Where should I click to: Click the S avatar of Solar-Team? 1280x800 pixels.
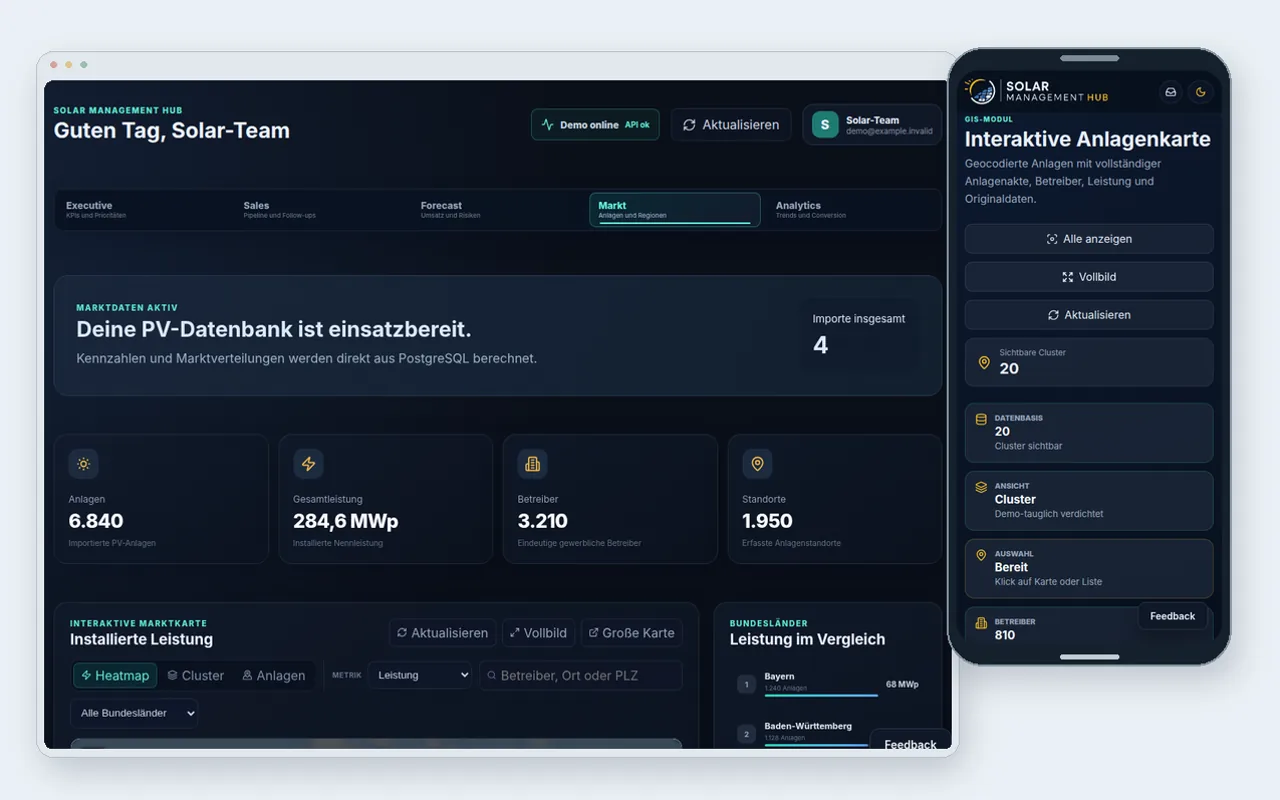point(825,125)
